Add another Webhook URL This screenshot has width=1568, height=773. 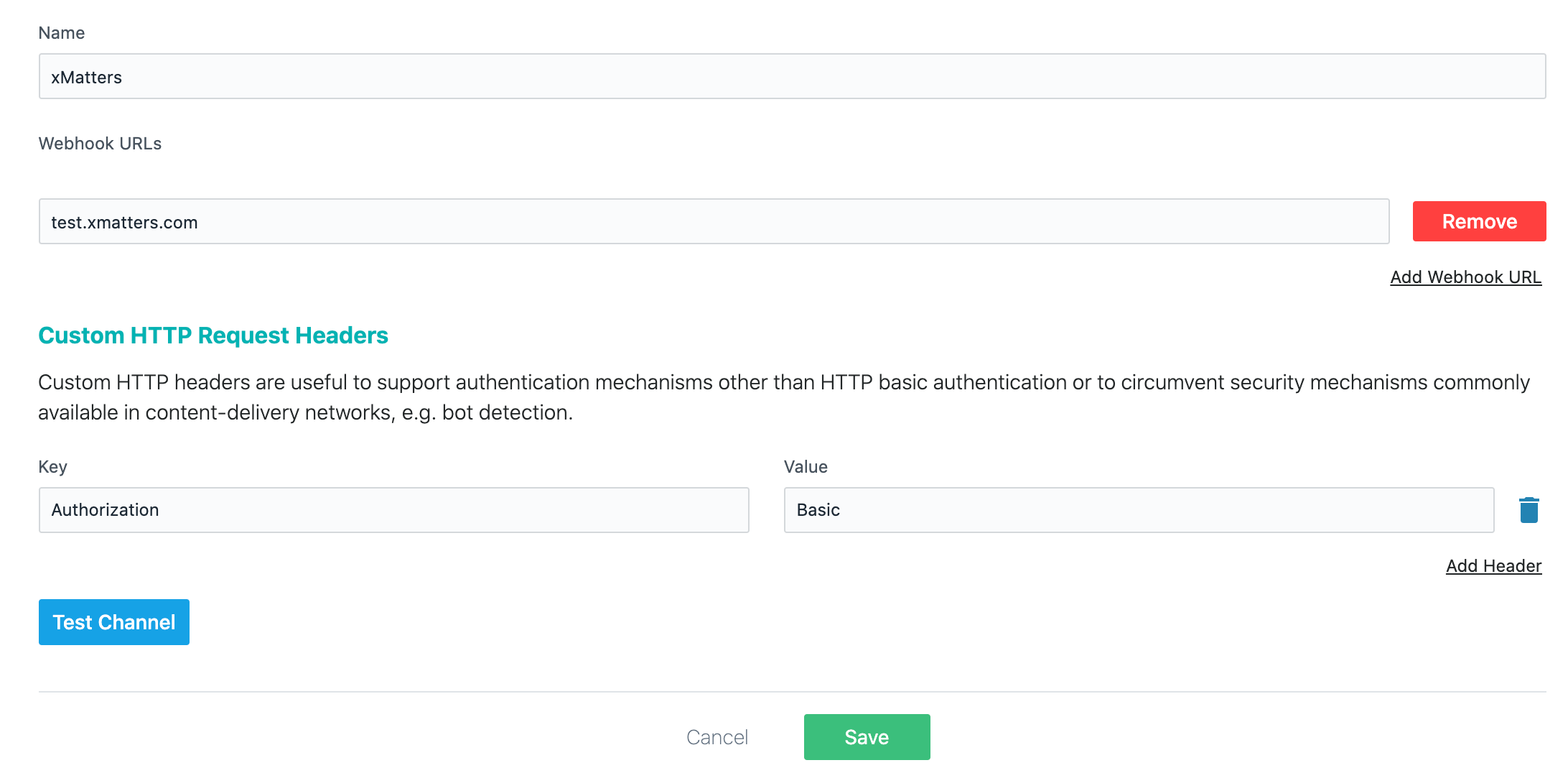coord(1465,277)
